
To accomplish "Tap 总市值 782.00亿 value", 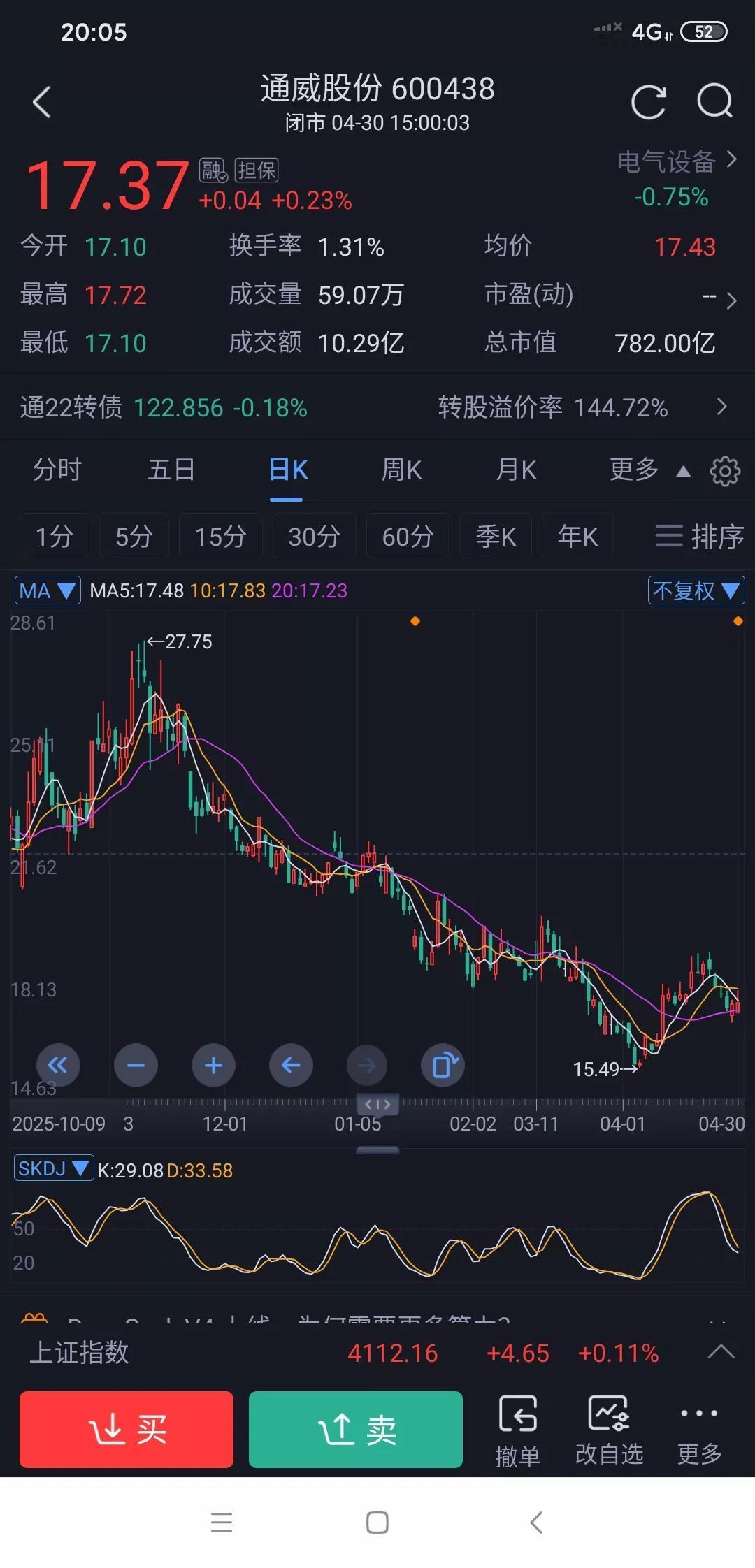I will (x=665, y=343).
